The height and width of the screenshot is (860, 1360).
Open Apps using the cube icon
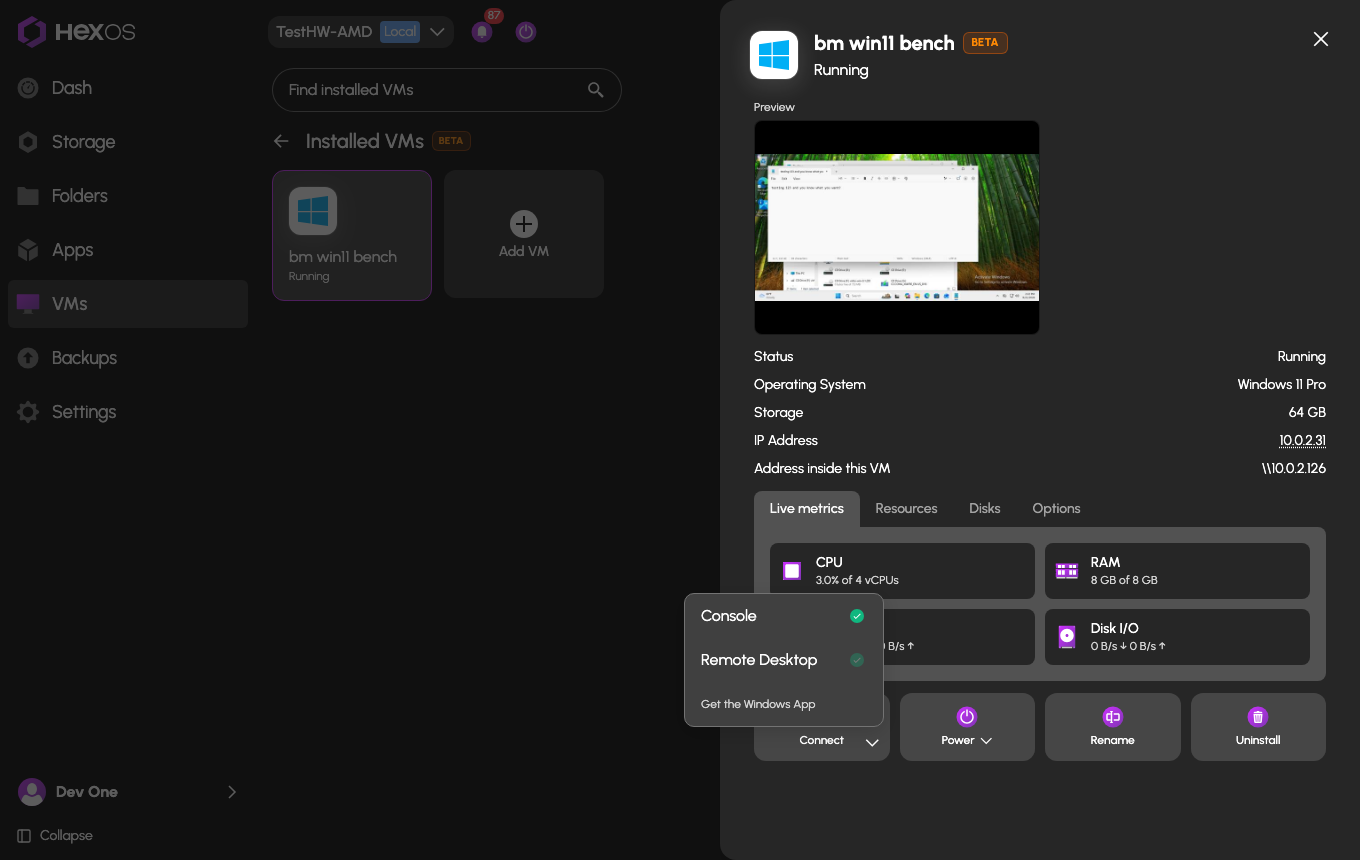tap(28, 250)
